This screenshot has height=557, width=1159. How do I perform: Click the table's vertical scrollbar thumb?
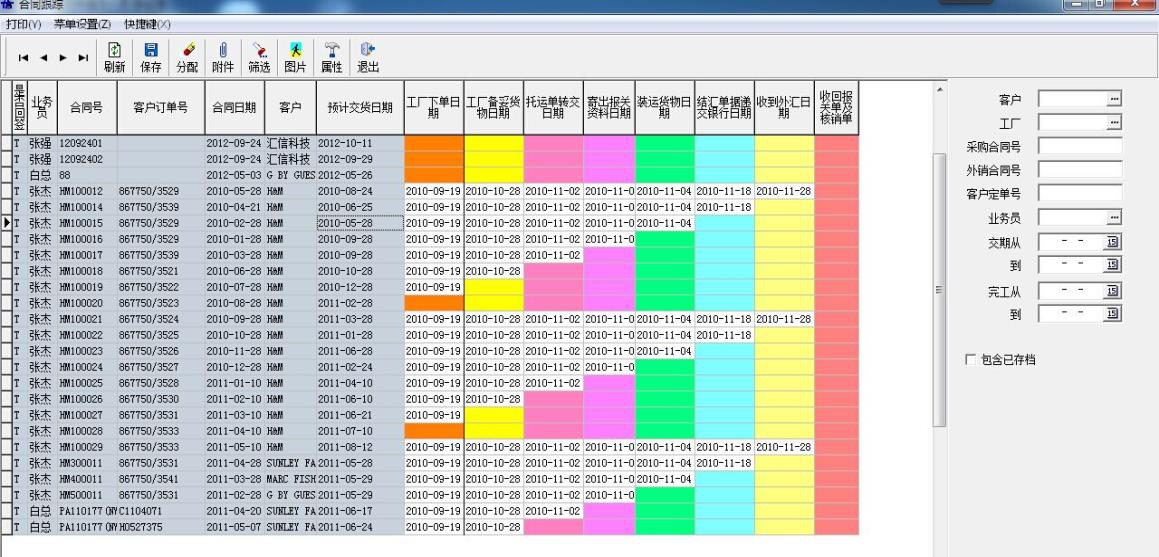point(939,290)
